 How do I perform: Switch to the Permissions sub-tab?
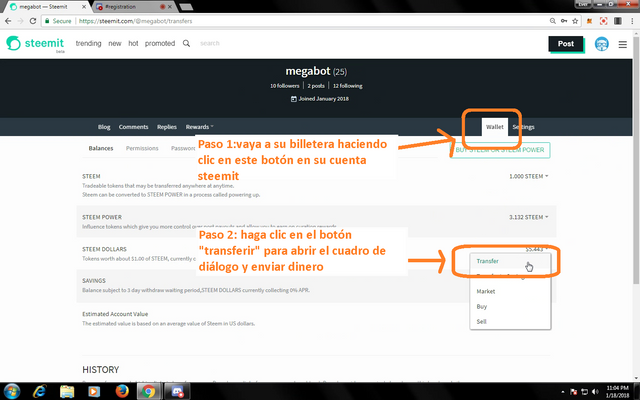click(142, 148)
